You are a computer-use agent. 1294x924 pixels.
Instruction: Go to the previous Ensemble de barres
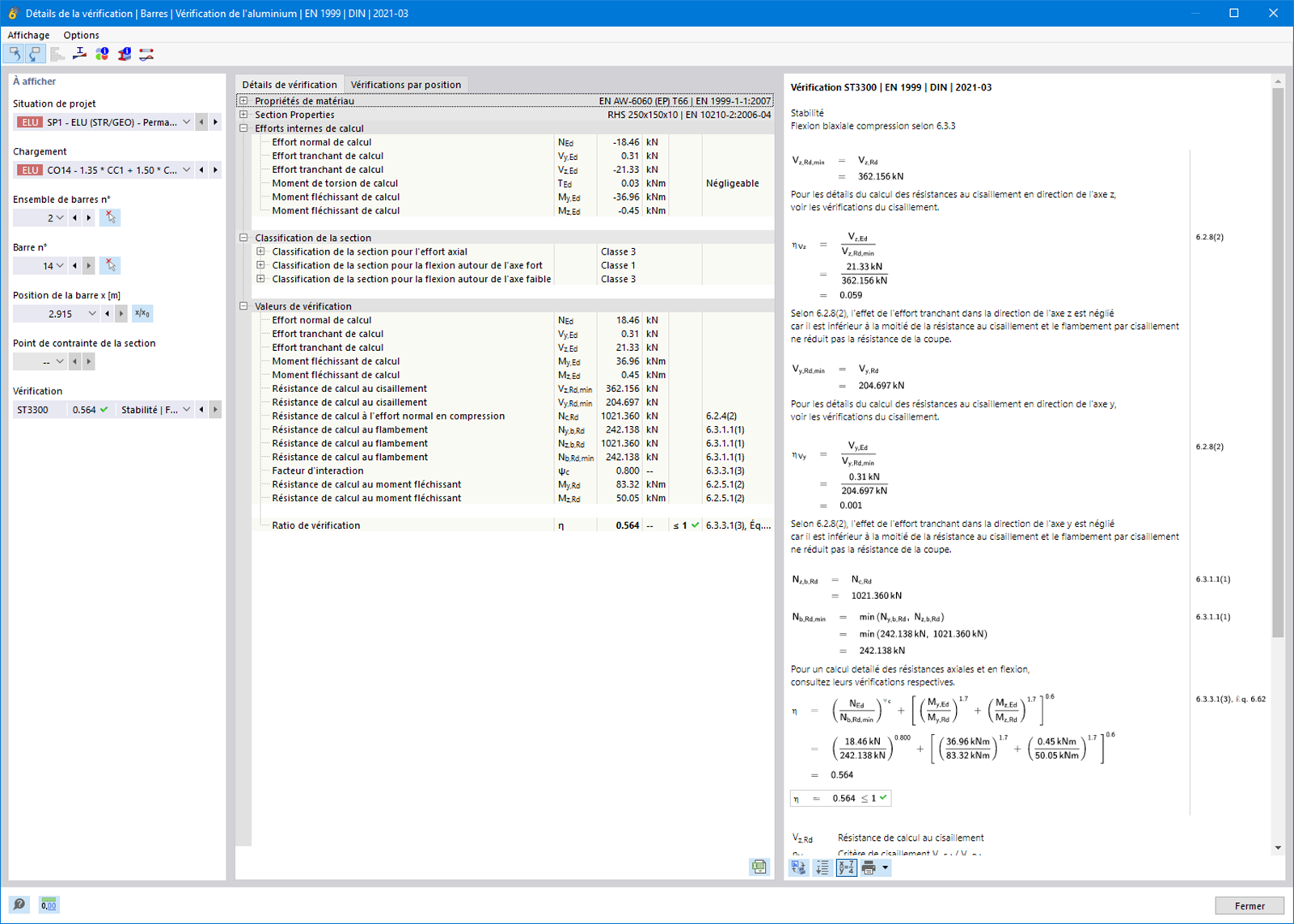[x=74, y=217]
